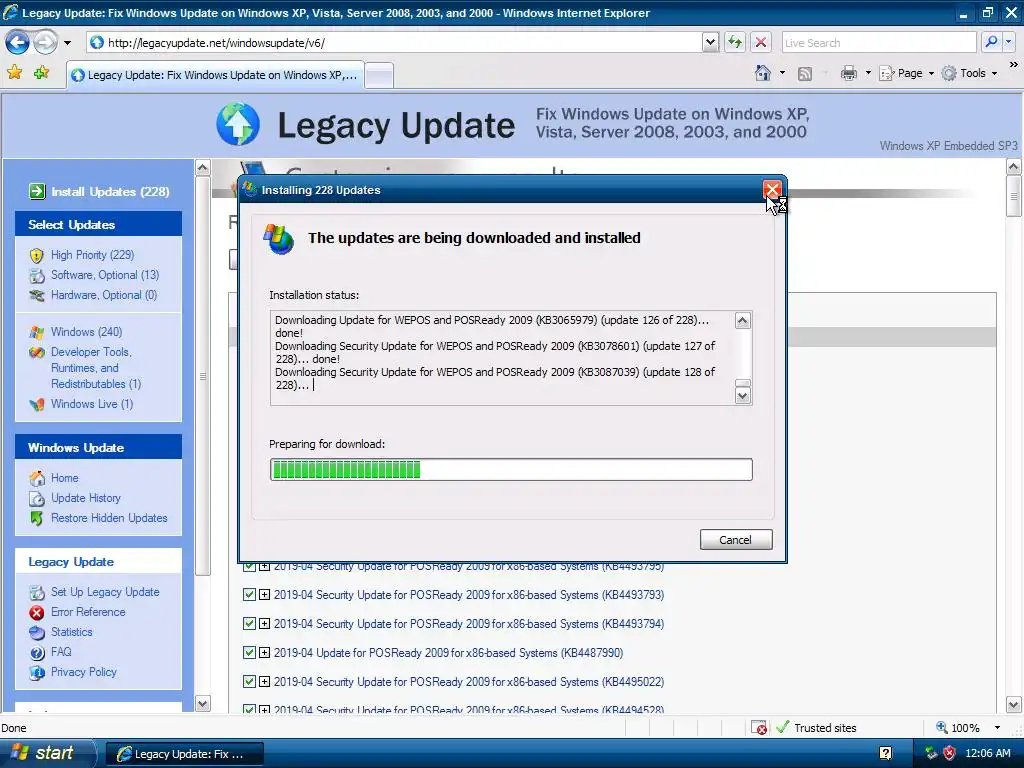The height and width of the screenshot is (768, 1024).
Task: Click the red Error Reference icon
Action: click(37, 612)
